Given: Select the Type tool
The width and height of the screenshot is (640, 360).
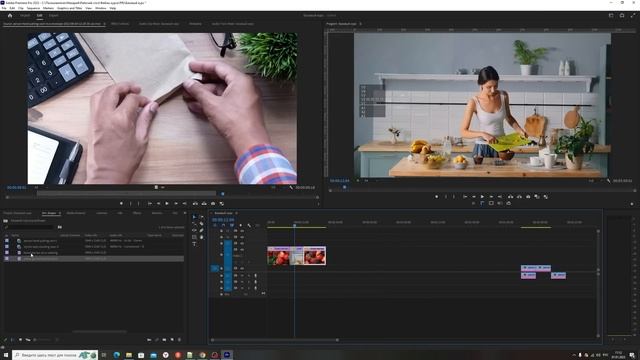Looking at the screenshot, I should pyautogui.click(x=194, y=244).
